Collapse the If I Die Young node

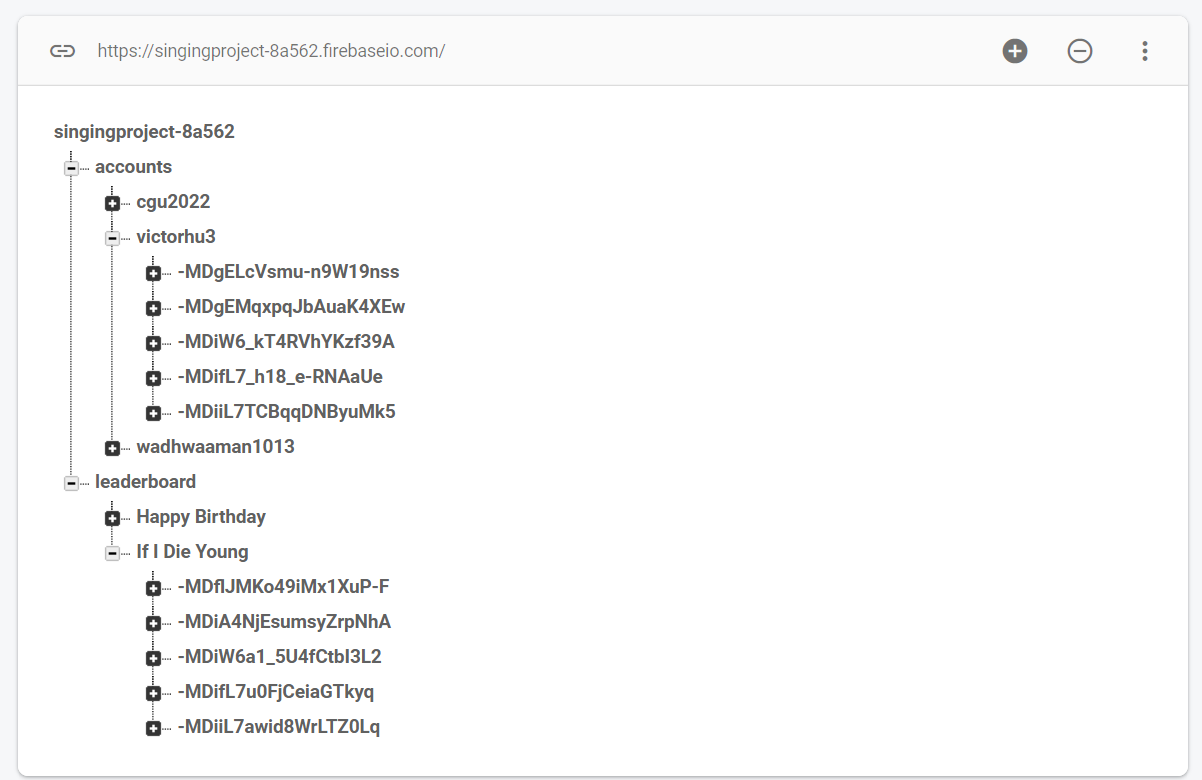click(112, 553)
